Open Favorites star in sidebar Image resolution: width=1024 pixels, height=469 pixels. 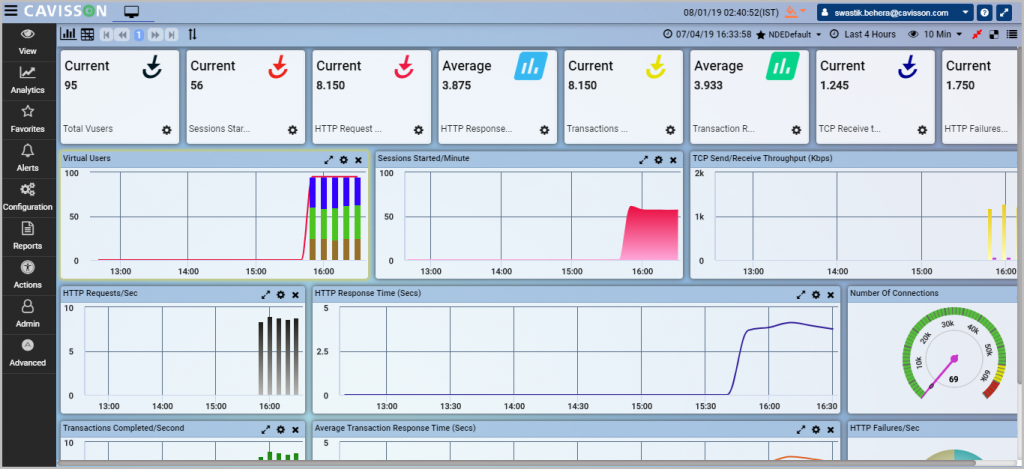pyautogui.click(x=27, y=118)
